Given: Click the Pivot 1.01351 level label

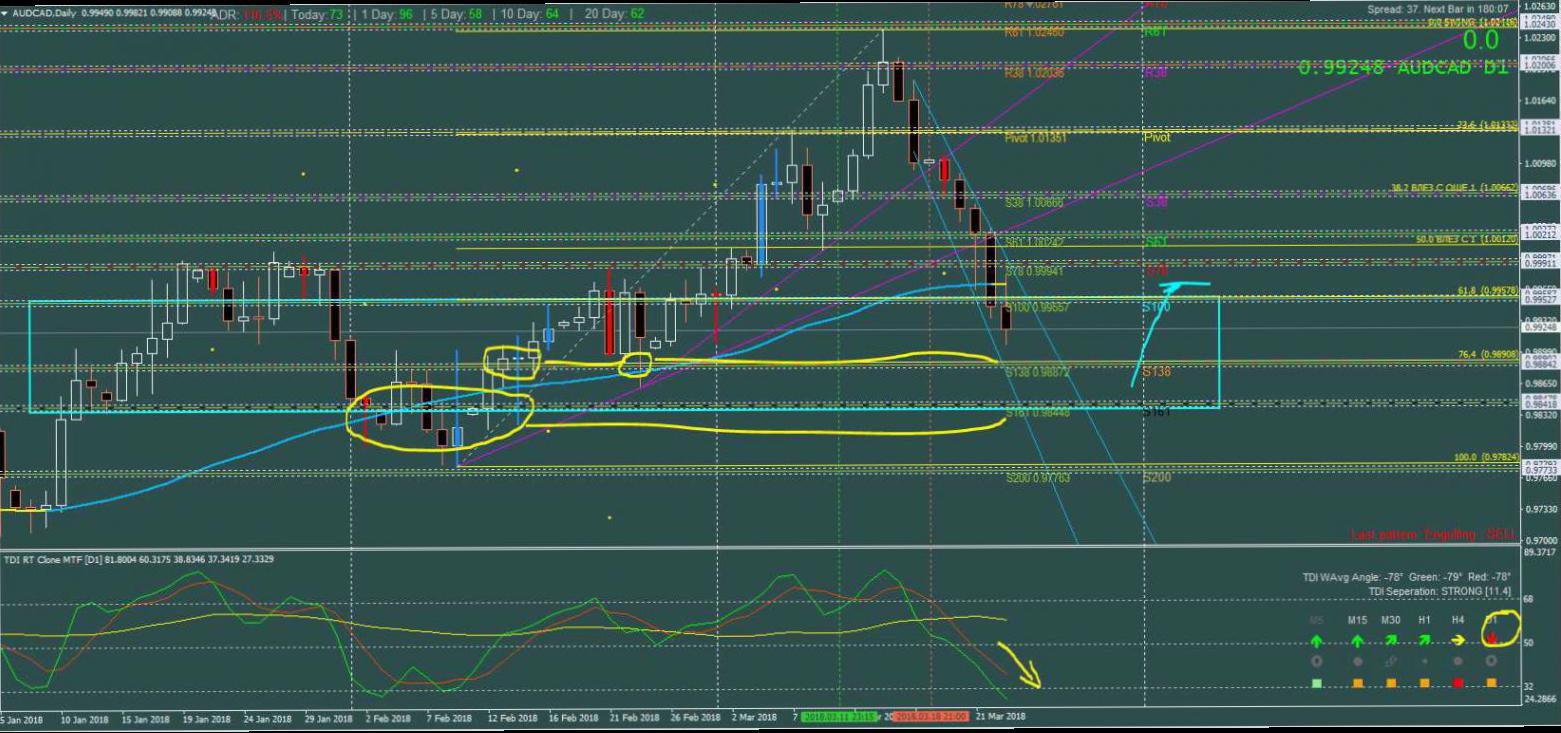Looking at the screenshot, I should (1034, 138).
